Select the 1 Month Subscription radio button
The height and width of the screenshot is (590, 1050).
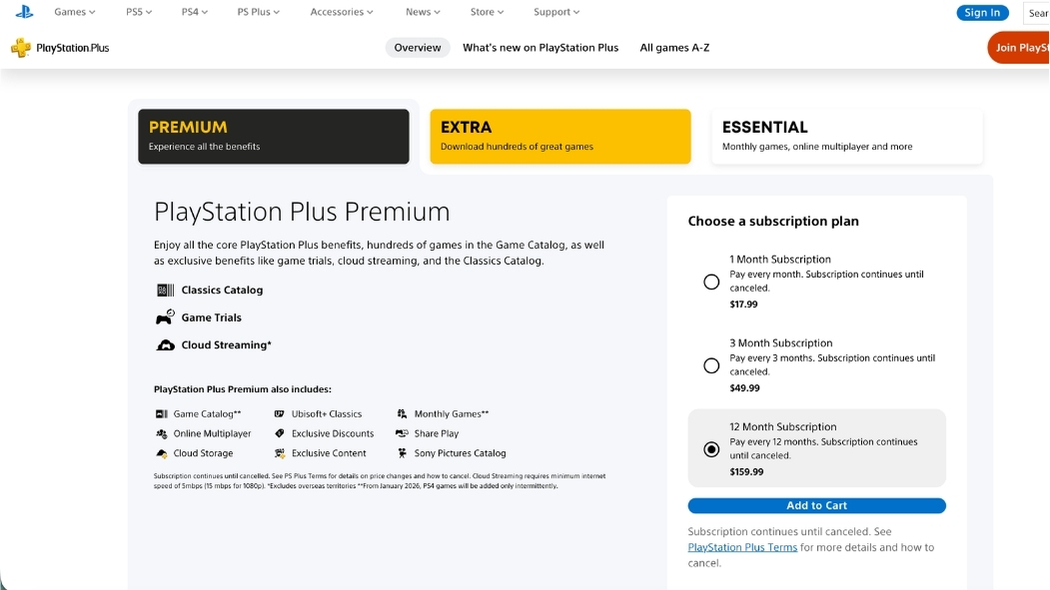[x=711, y=282]
